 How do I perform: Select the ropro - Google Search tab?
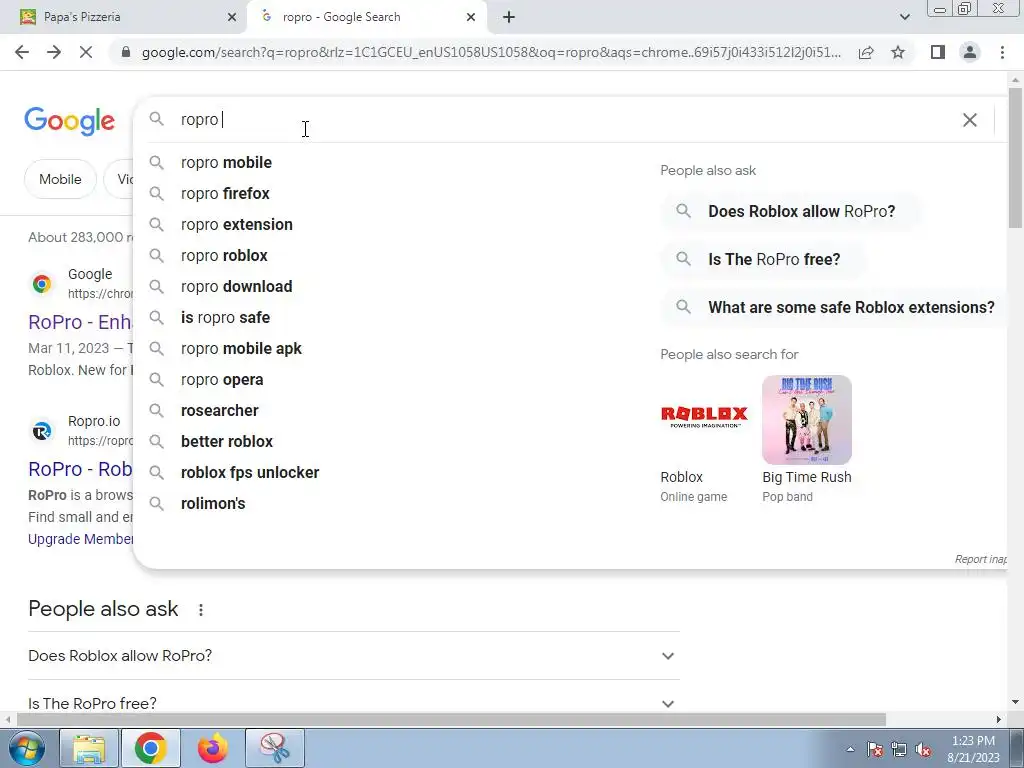click(366, 17)
